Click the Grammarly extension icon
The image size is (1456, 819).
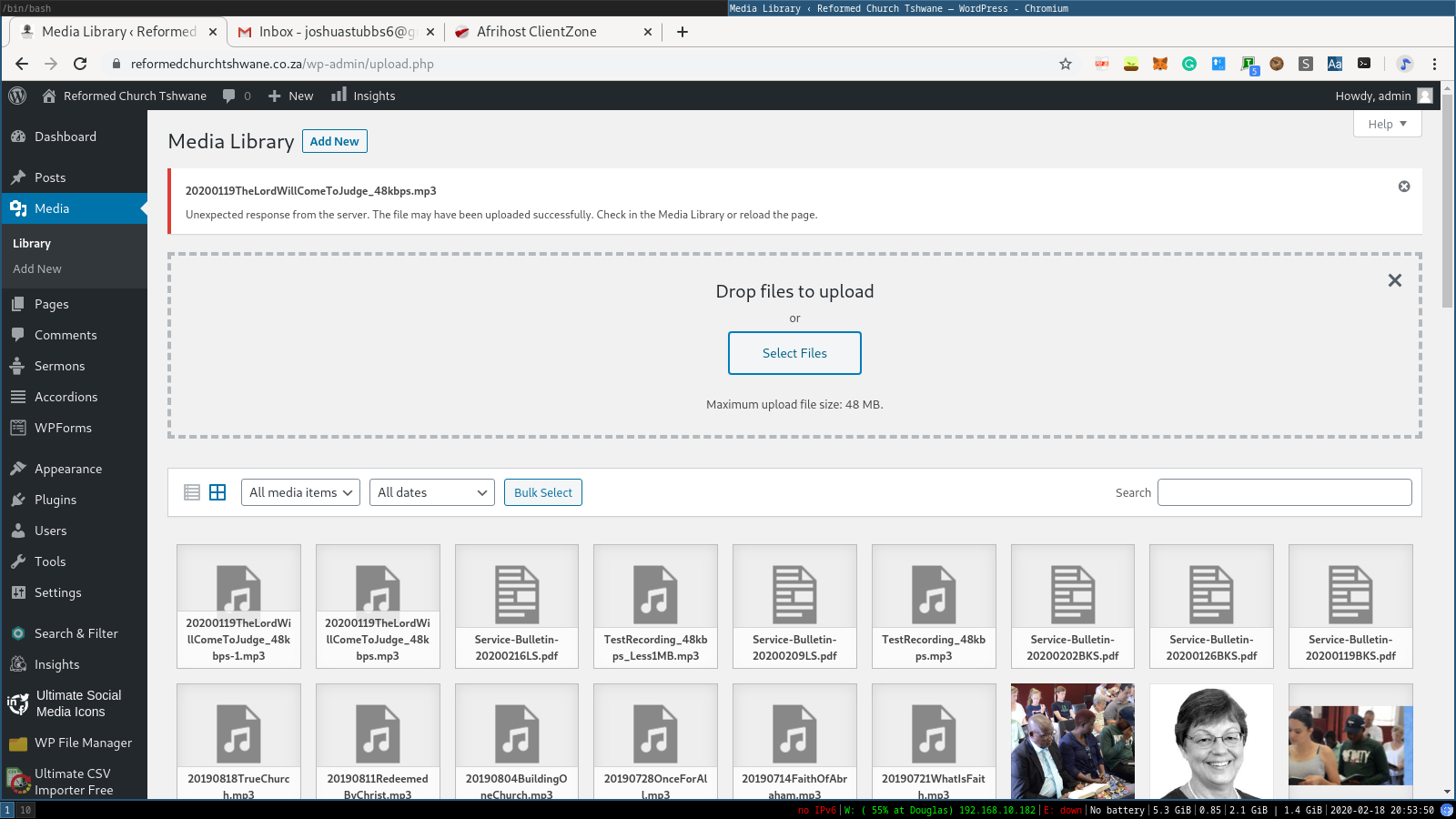1189,64
